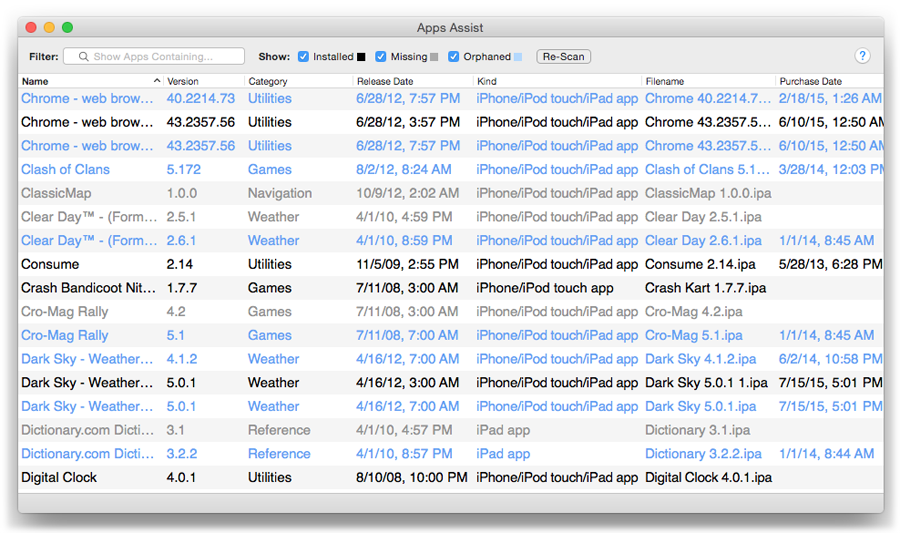Click the black Installed color swatch
Image resolution: width=900 pixels, height=533 pixels.
point(361,57)
